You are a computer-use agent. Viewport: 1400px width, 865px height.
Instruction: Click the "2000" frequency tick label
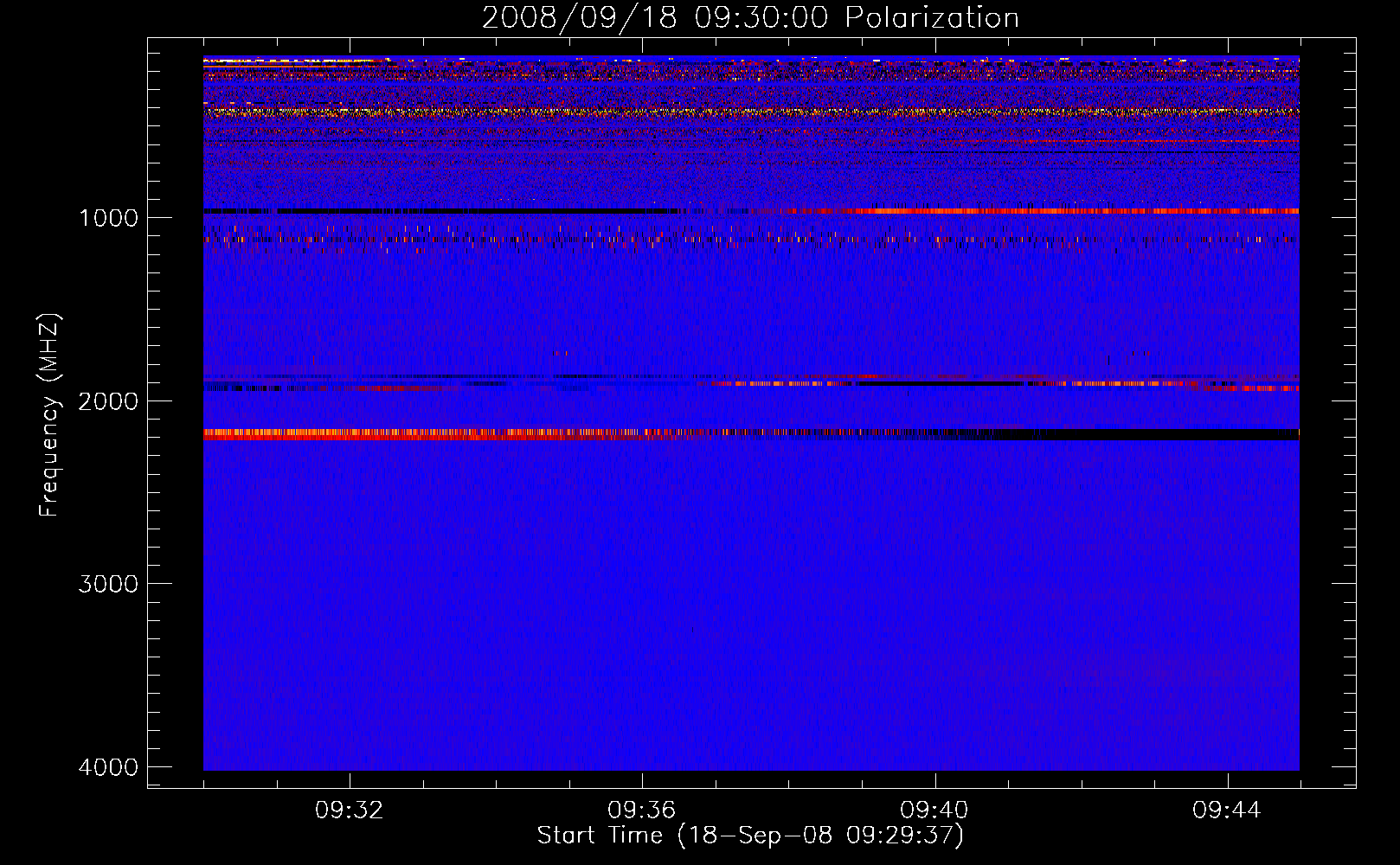(x=108, y=401)
